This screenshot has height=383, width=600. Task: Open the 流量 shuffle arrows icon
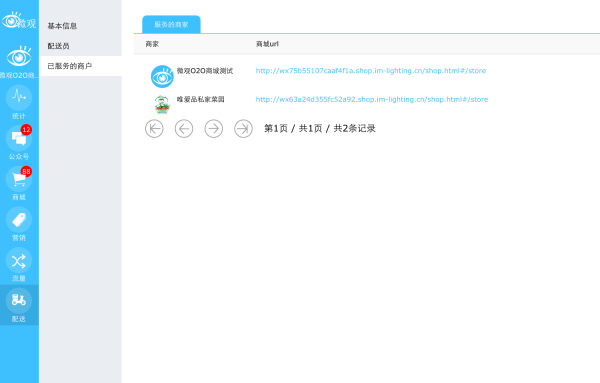click(19, 261)
